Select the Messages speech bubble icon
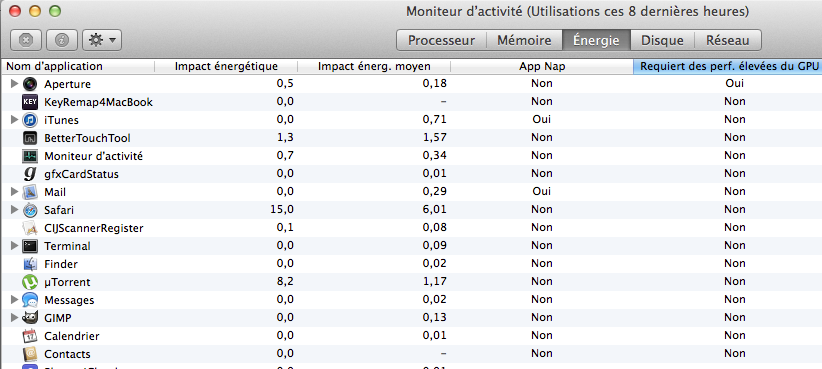The image size is (822, 369). tap(30, 300)
